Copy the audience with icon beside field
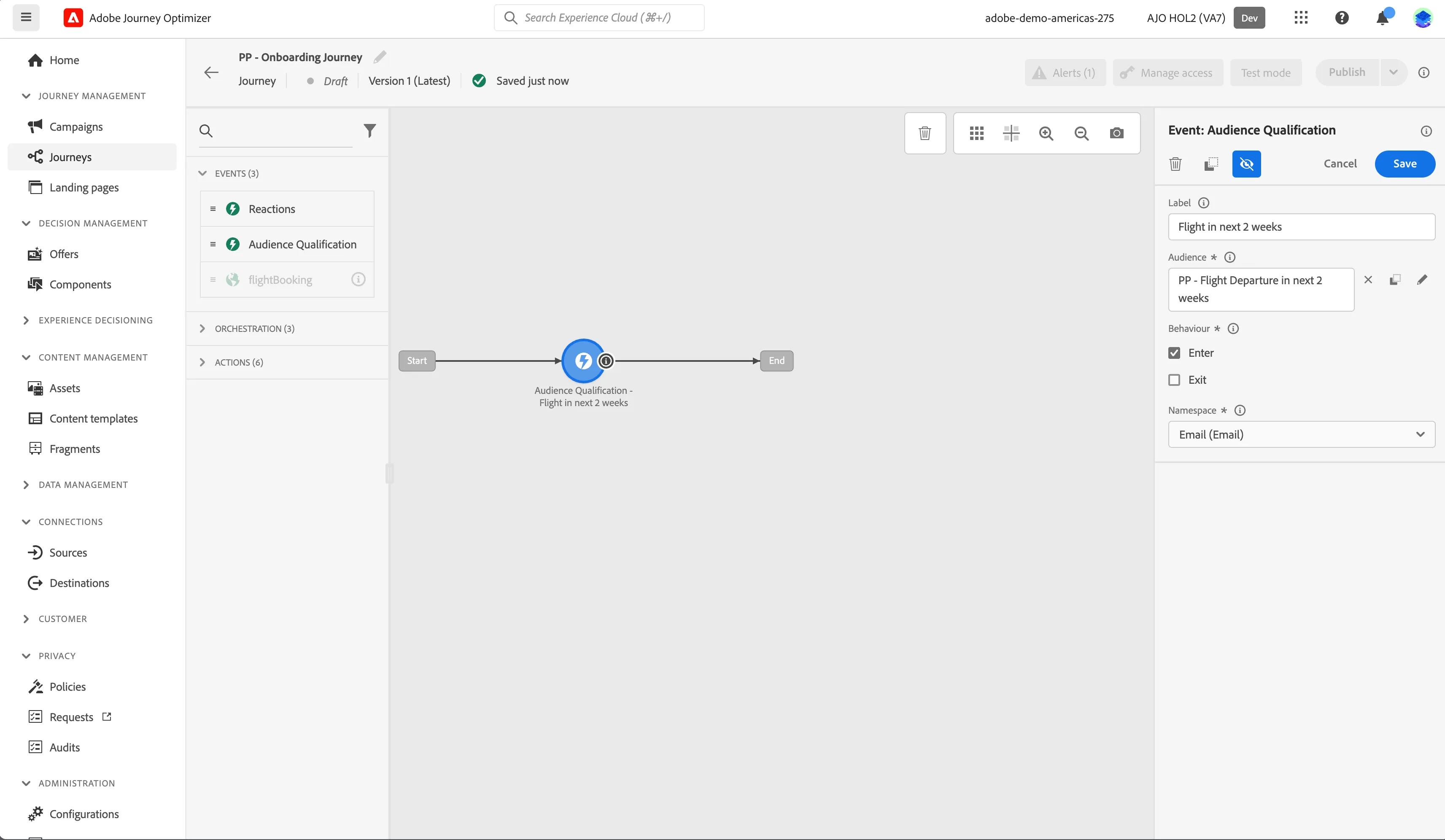The height and width of the screenshot is (840, 1445). click(1395, 280)
